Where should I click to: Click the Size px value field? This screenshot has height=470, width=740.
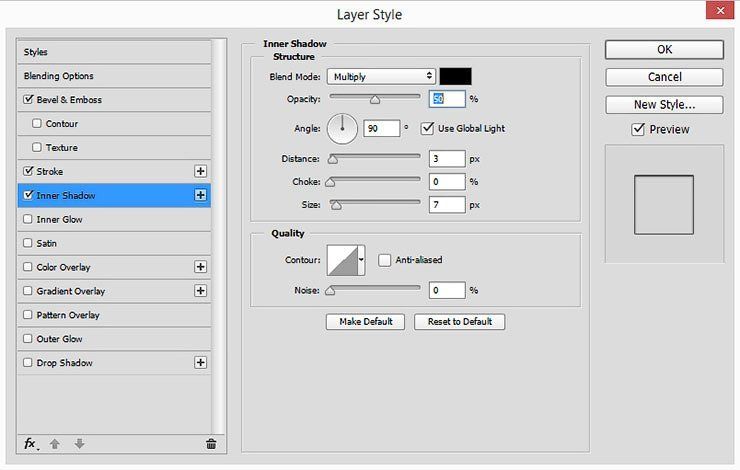(x=447, y=205)
